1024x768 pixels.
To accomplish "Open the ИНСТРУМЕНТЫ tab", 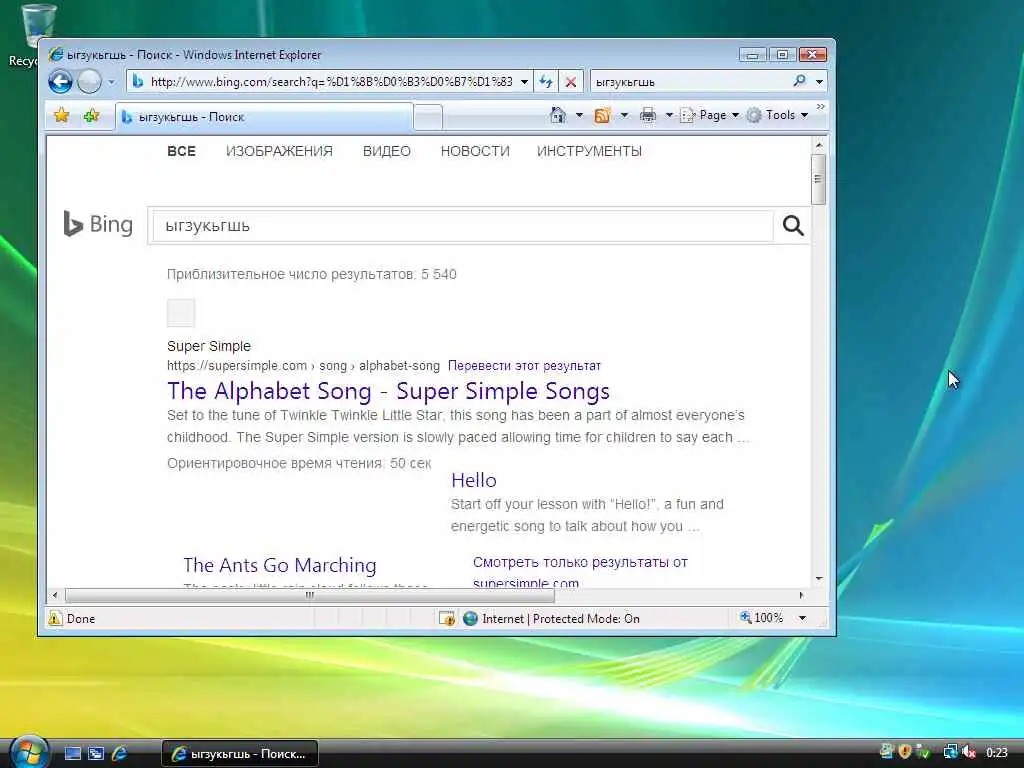I will click(589, 152).
